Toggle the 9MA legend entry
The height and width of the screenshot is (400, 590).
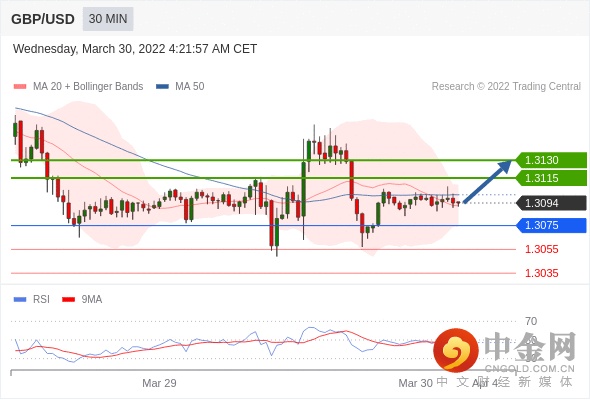point(82,300)
